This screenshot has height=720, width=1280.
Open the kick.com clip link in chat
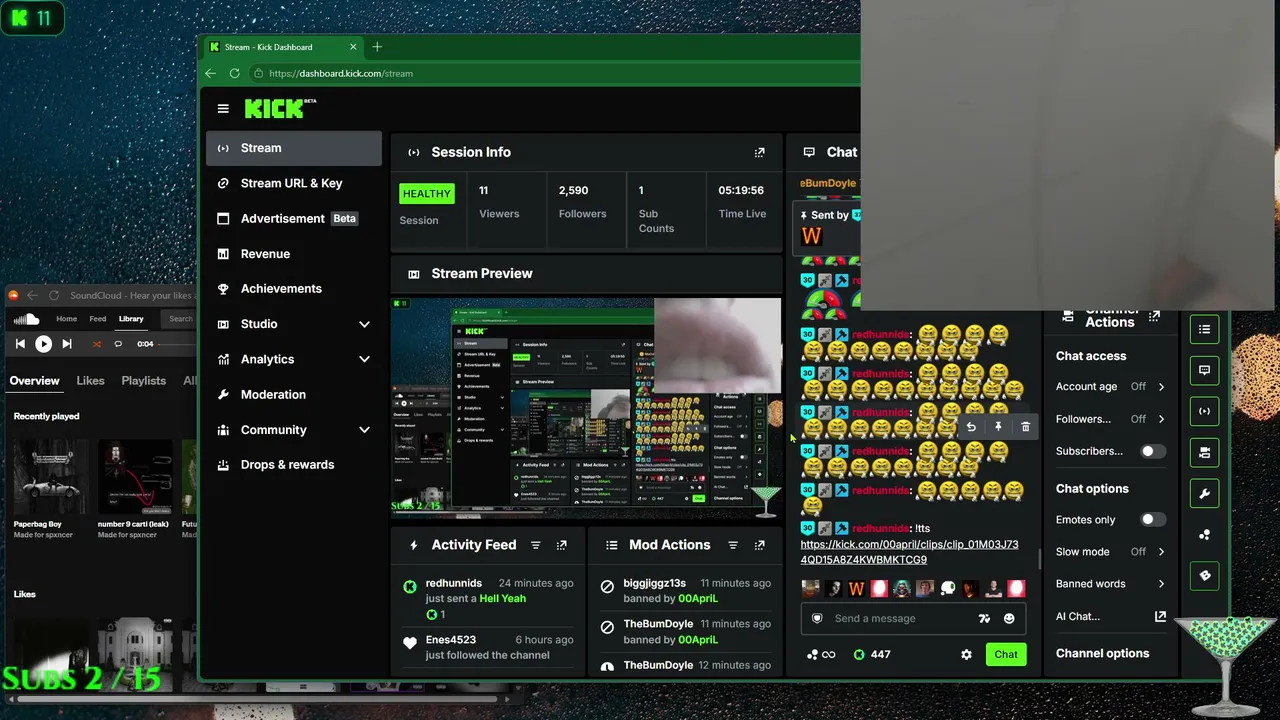(909, 552)
